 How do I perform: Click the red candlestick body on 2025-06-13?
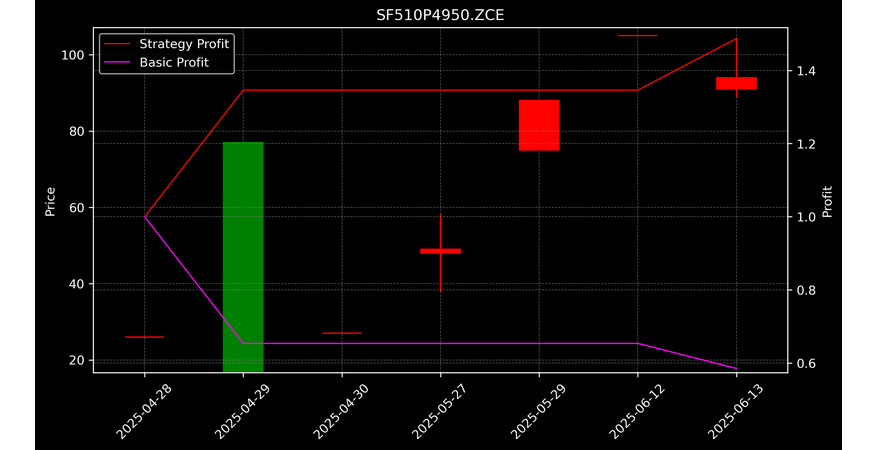pos(736,83)
